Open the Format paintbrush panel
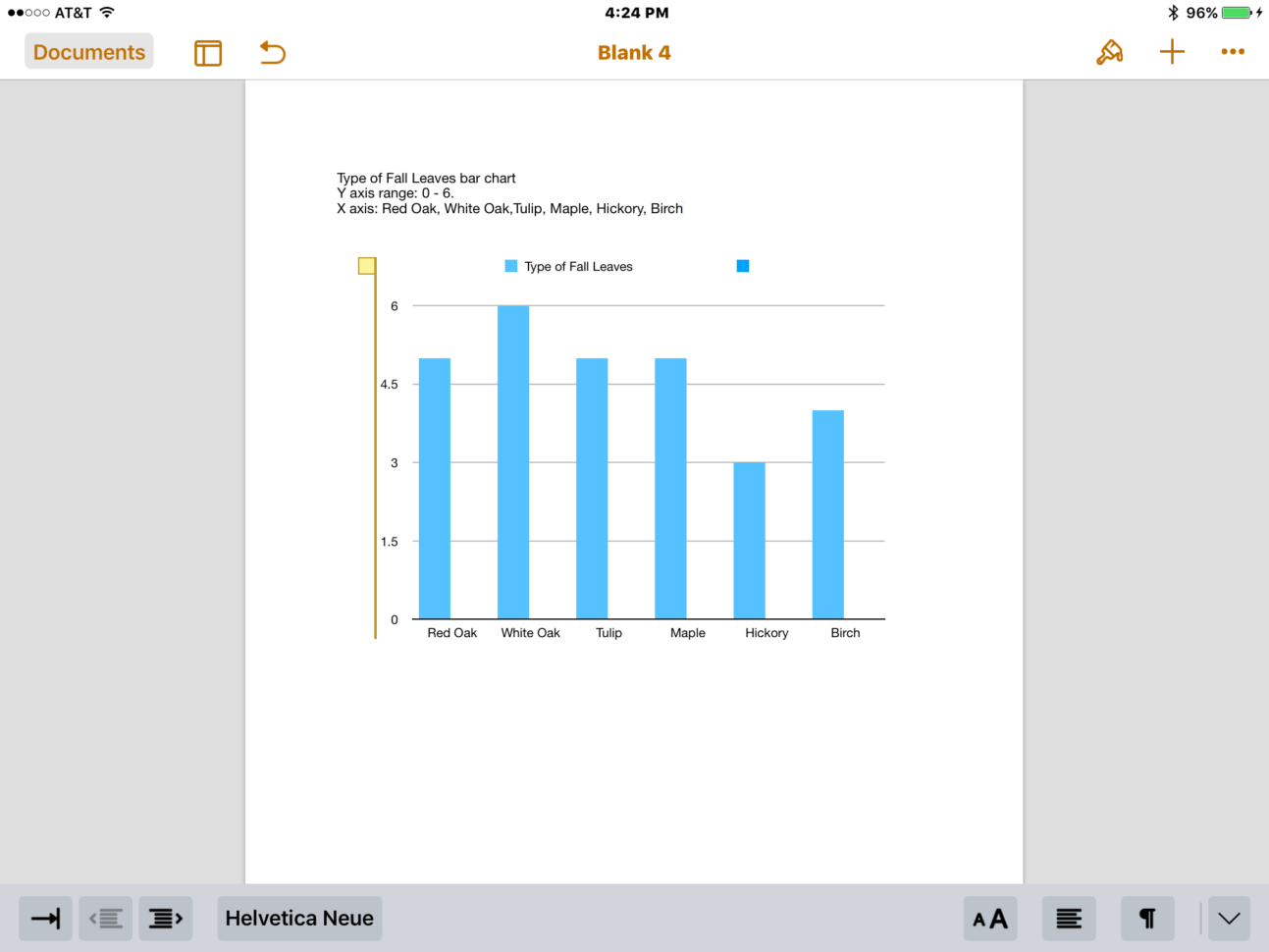The image size is (1269, 952). point(1109,51)
